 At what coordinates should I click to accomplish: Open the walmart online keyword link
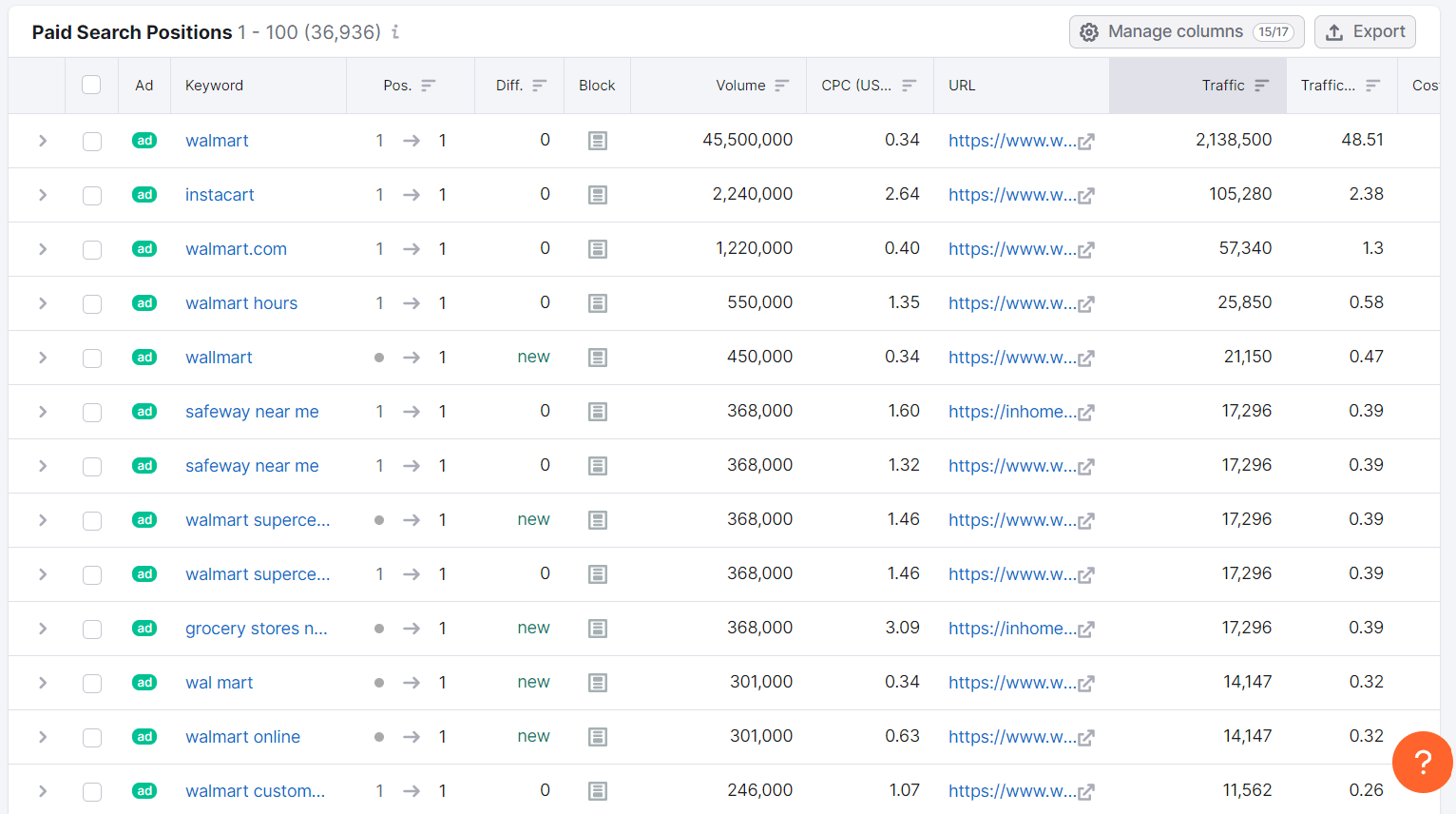click(243, 737)
